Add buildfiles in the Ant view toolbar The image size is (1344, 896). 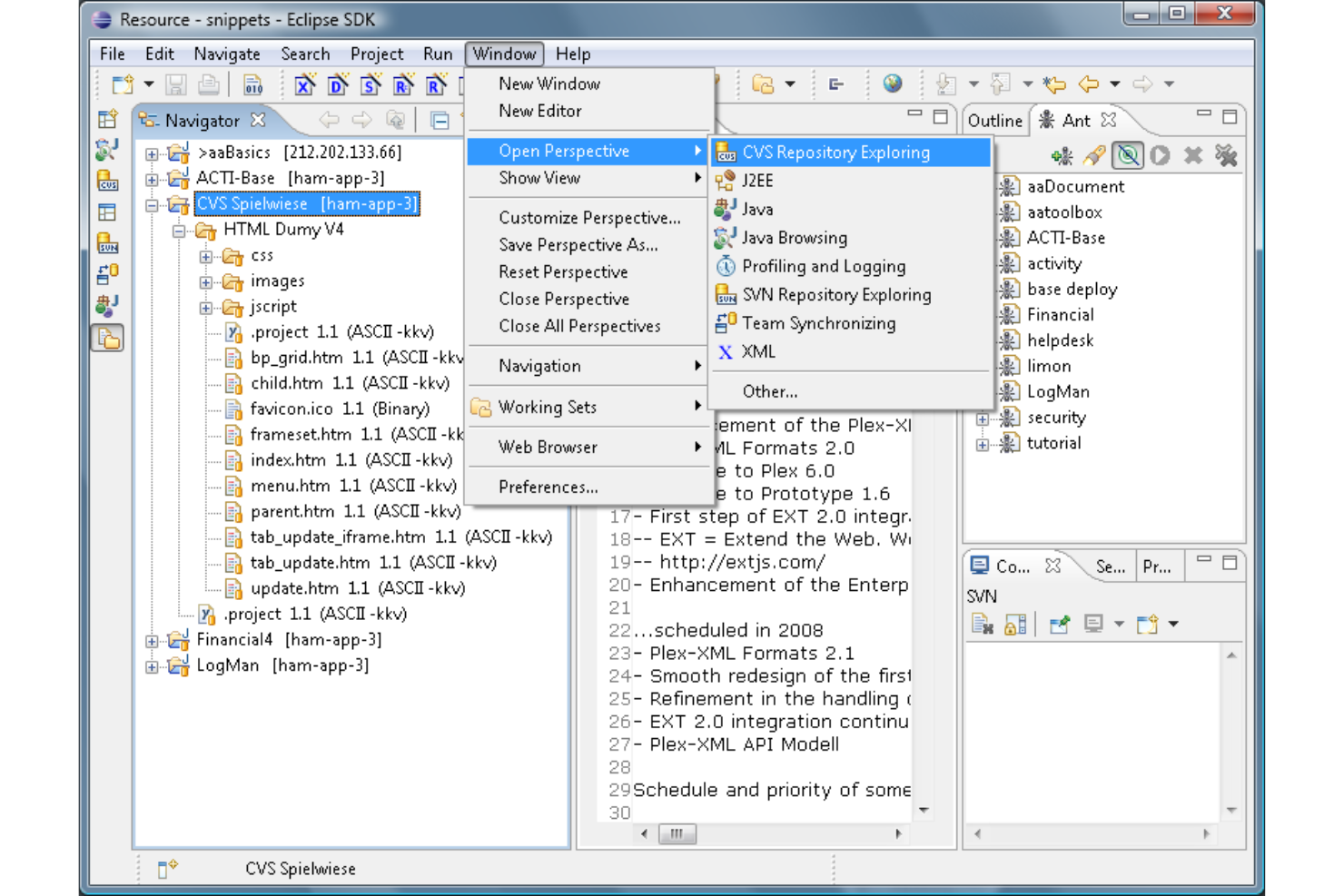pos(1061,156)
